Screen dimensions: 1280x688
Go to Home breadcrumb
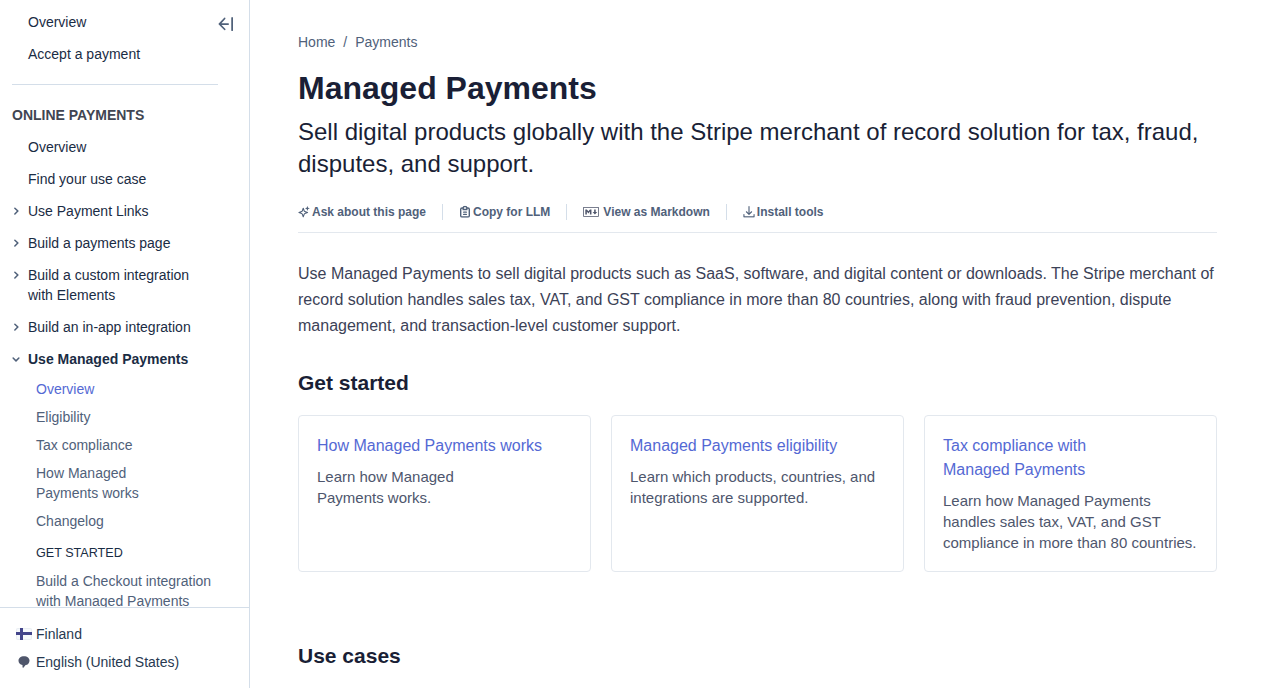click(316, 42)
